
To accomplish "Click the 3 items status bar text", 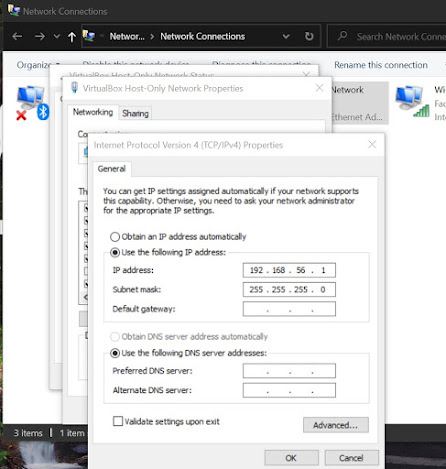I will tap(28, 433).
